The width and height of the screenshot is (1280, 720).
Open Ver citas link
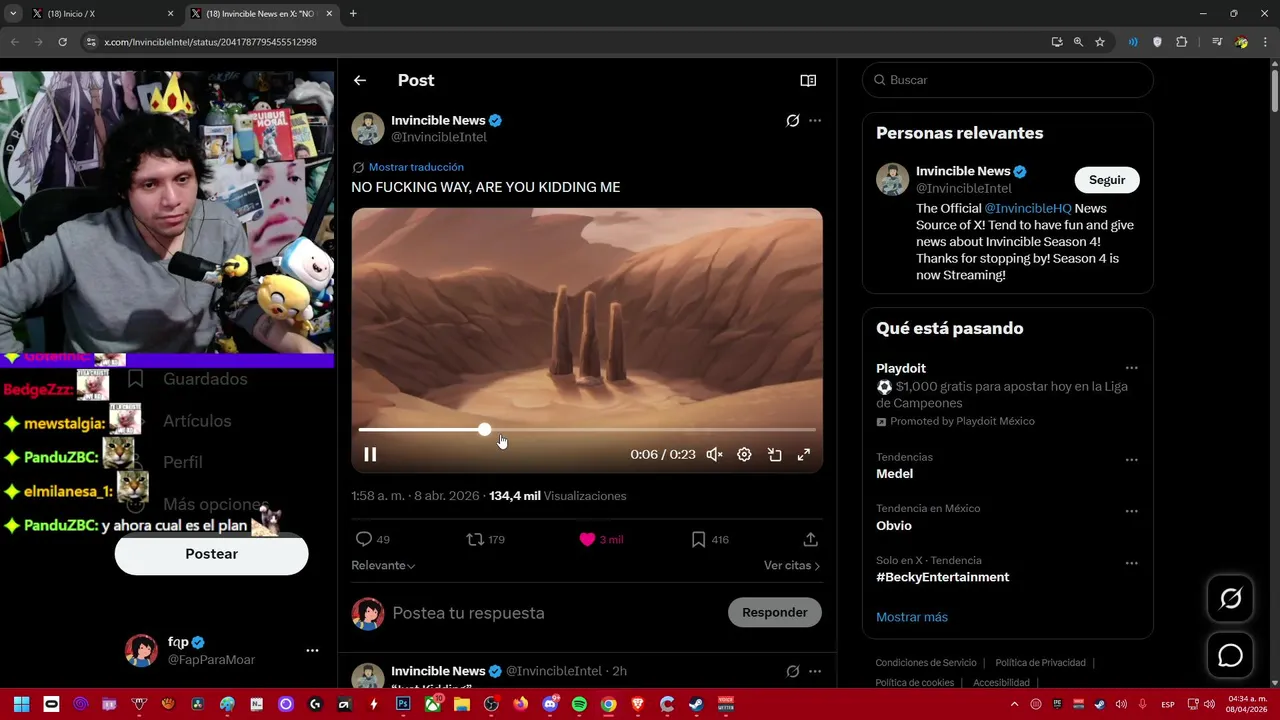(x=792, y=565)
